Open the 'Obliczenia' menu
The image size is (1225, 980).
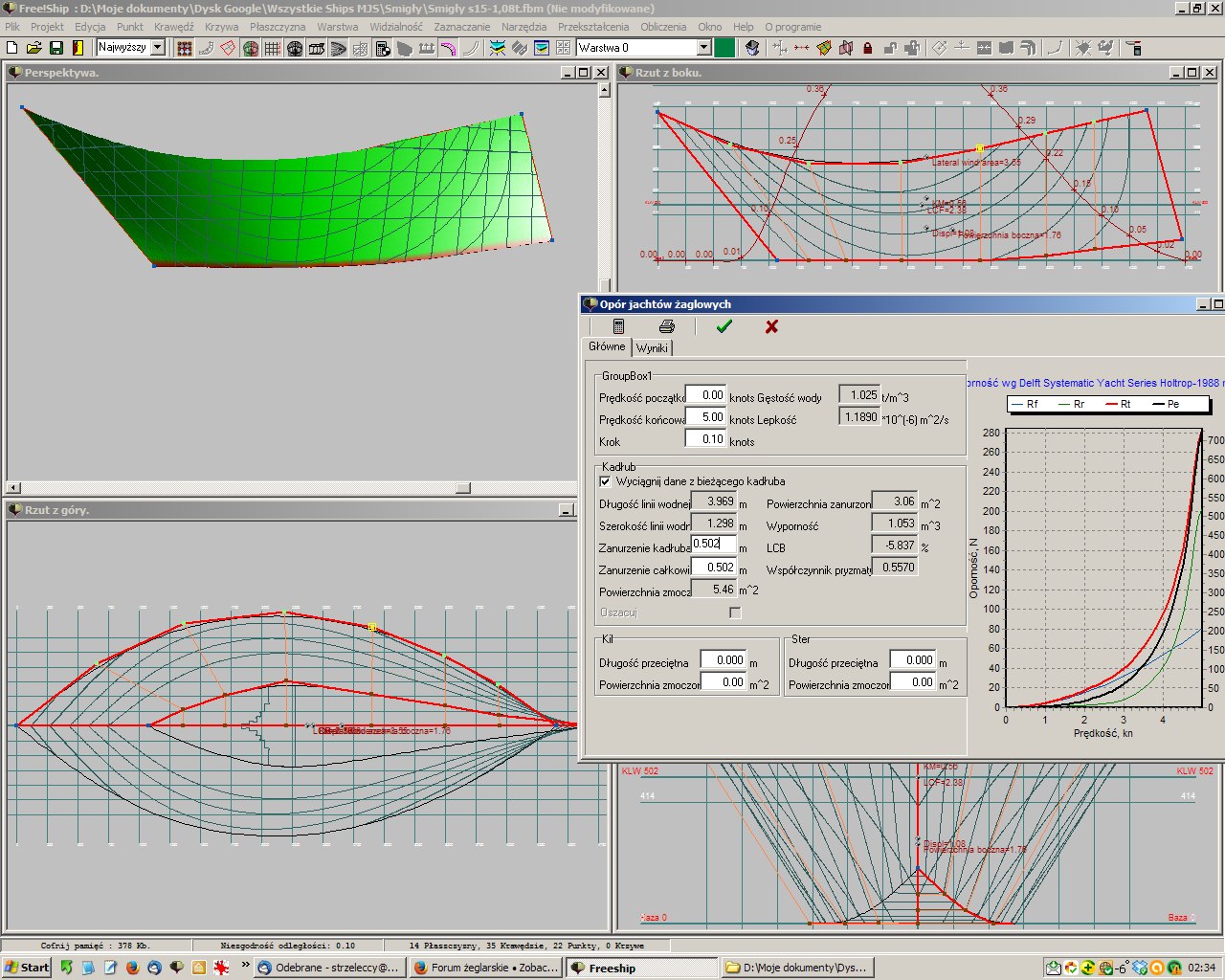pos(663,27)
